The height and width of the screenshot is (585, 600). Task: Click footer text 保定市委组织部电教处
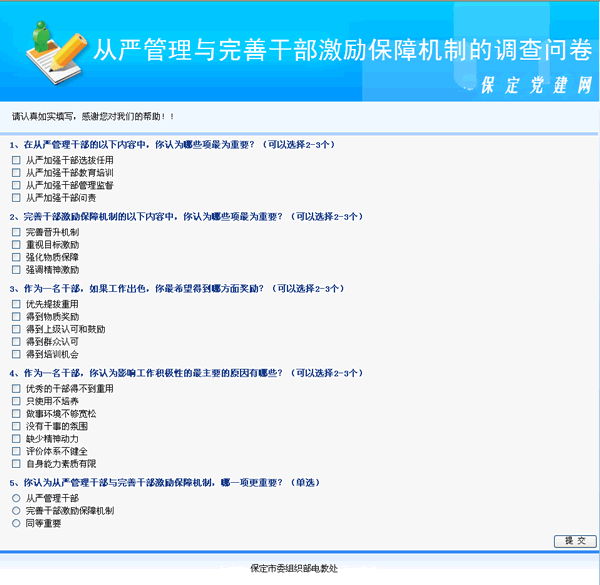click(x=294, y=569)
